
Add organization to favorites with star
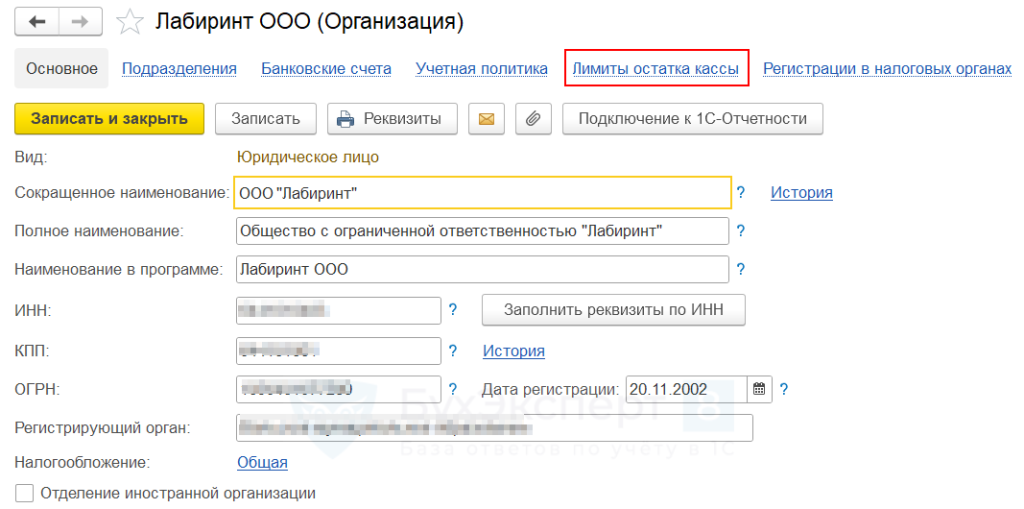[x=129, y=21]
